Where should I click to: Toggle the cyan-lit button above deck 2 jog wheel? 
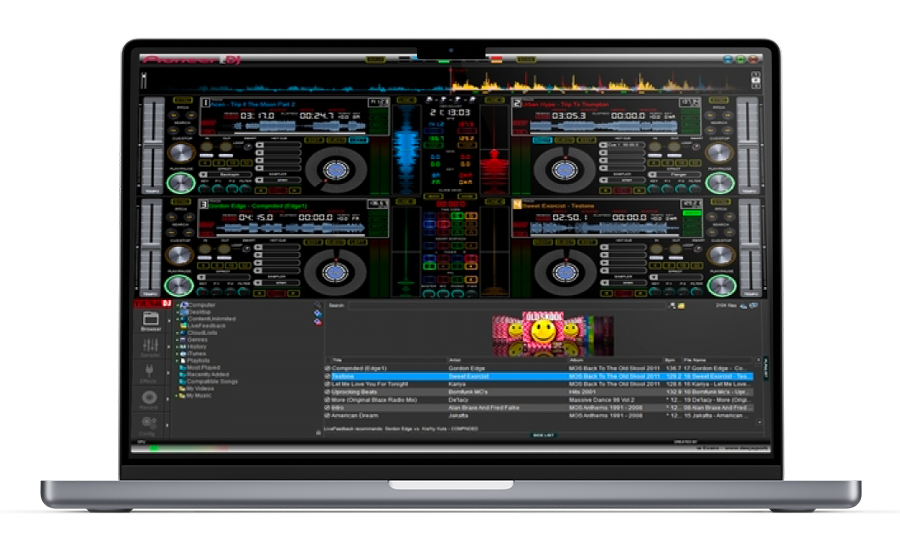(x=541, y=140)
